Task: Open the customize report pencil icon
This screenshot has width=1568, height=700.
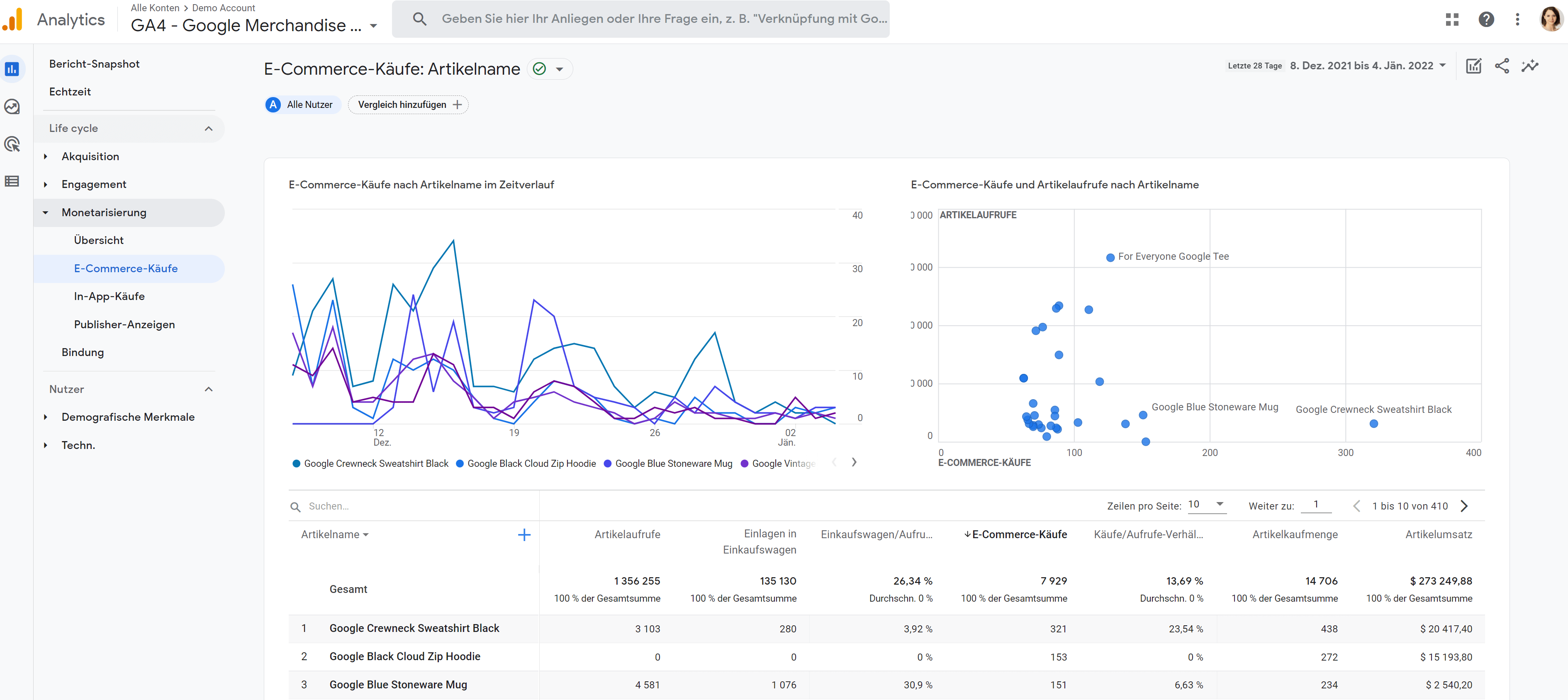Action: tap(1473, 66)
